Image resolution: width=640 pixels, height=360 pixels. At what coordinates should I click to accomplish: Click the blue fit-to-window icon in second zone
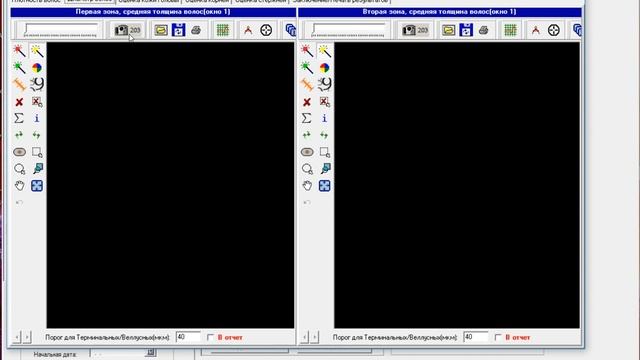coord(324,186)
